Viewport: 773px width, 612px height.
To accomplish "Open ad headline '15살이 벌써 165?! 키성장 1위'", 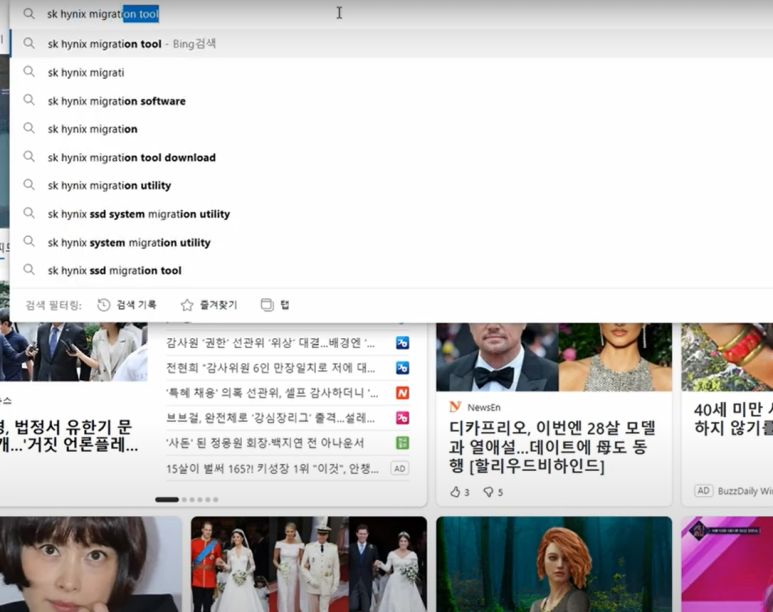I will pyautogui.click(x=272, y=468).
